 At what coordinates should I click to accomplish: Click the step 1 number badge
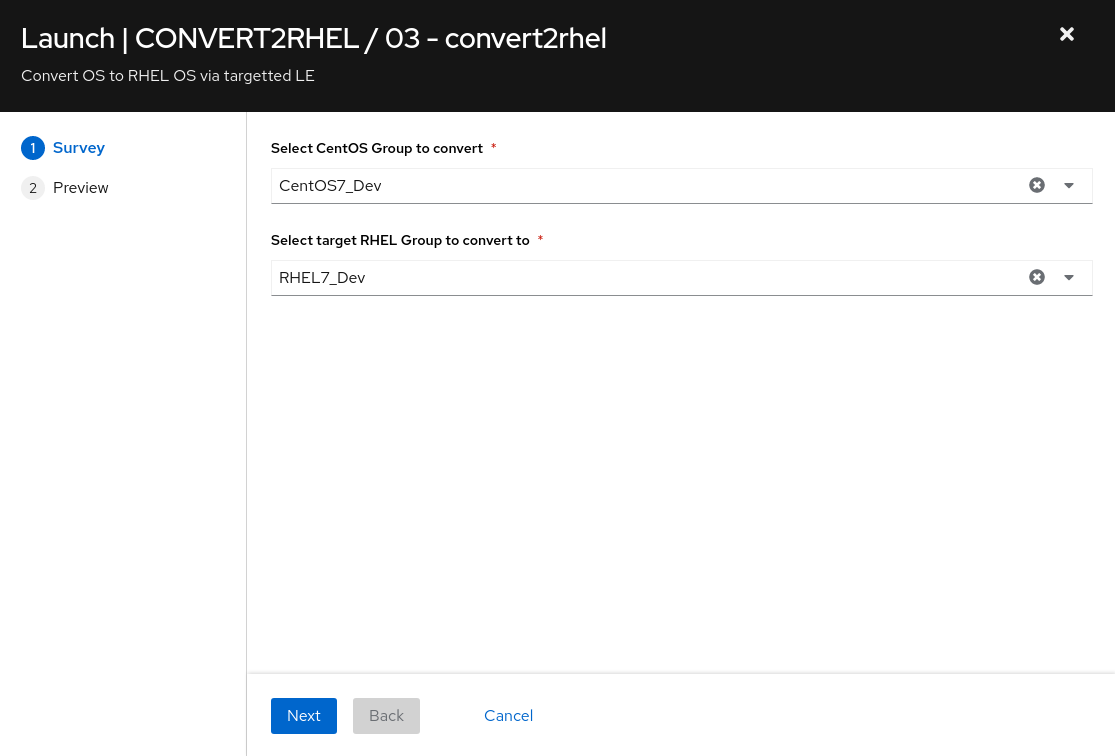click(33, 148)
